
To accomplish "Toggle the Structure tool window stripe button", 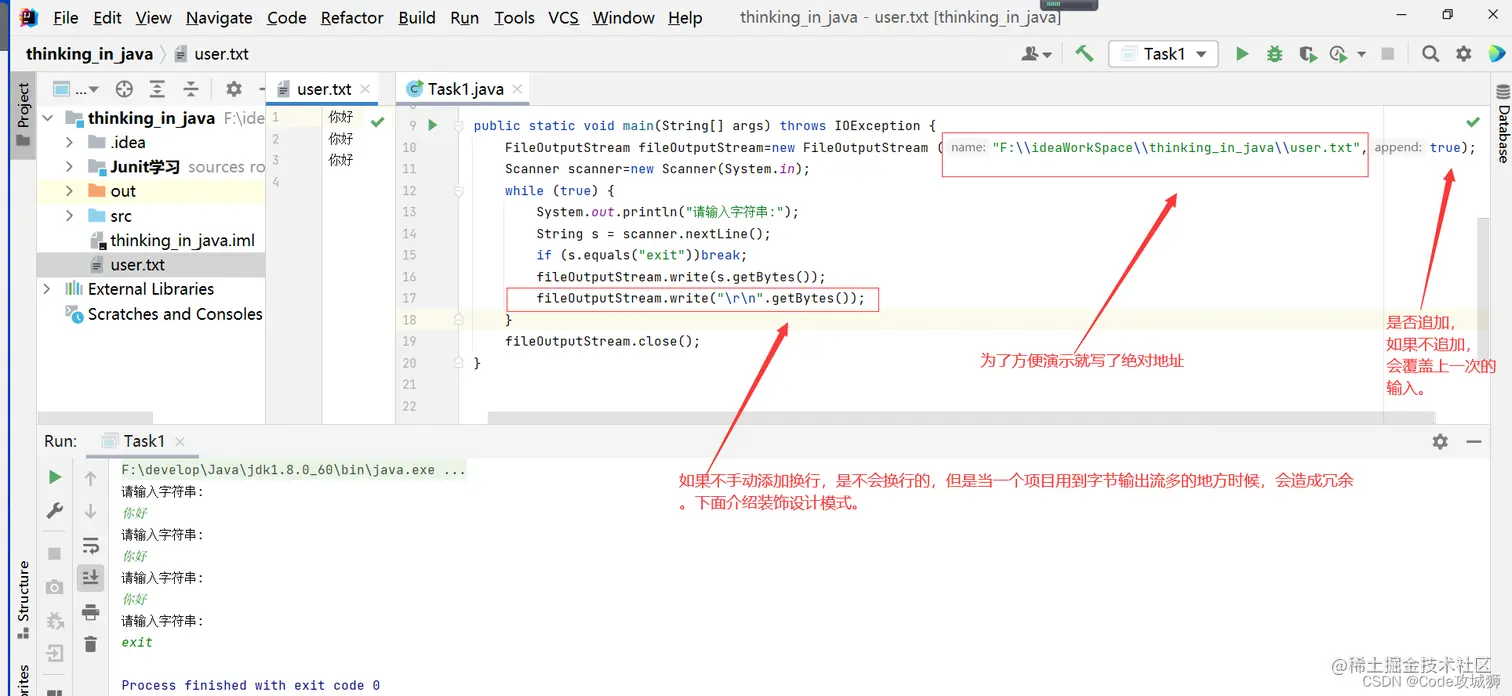I will pos(25,598).
